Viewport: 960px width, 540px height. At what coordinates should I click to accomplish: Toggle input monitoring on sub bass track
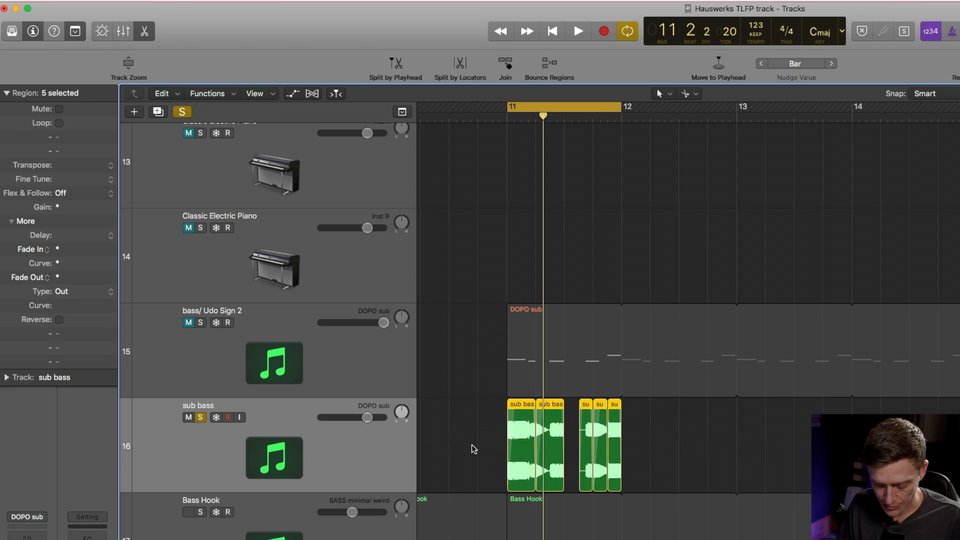pyautogui.click(x=239, y=418)
